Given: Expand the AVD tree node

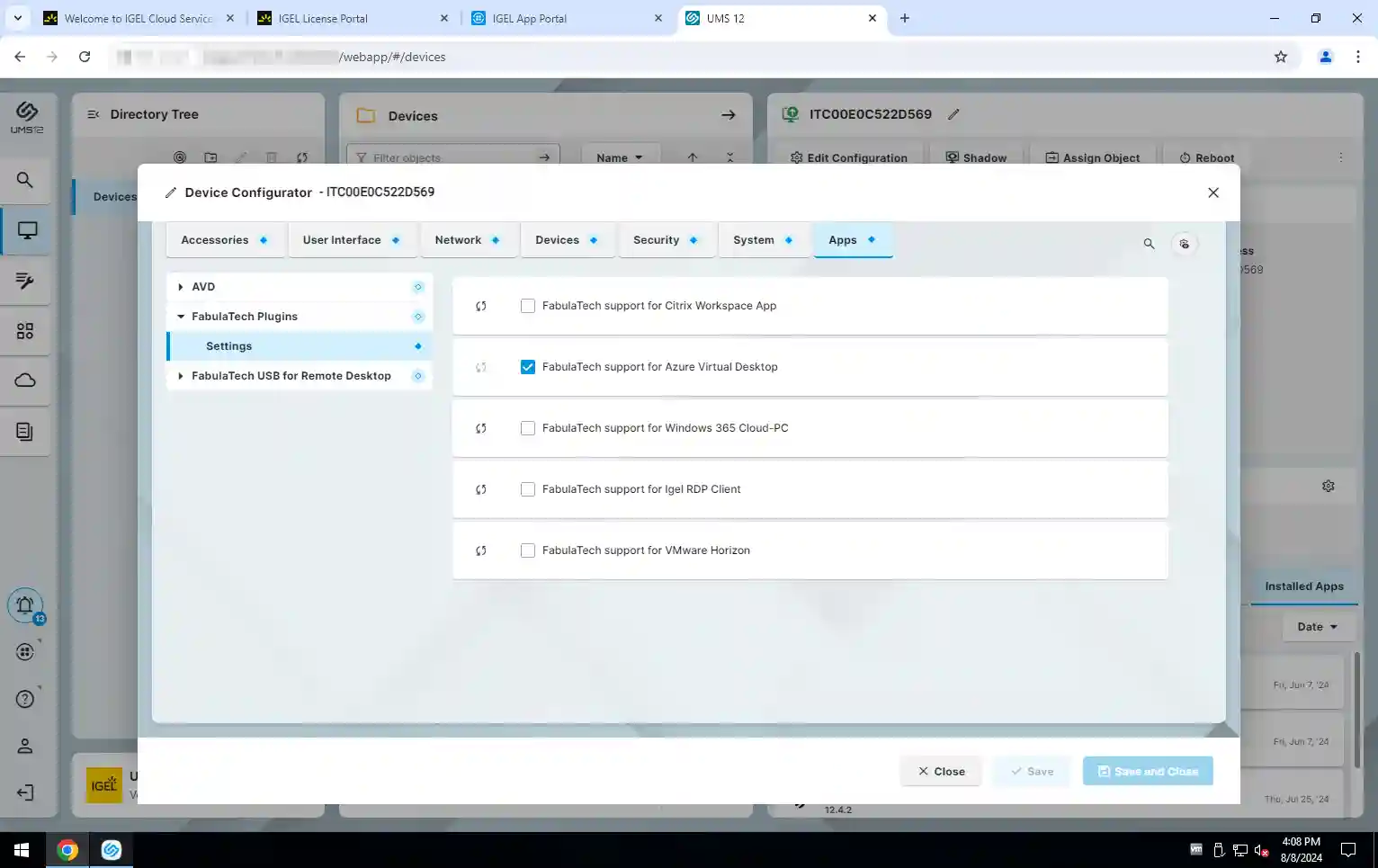Looking at the screenshot, I should click(181, 287).
